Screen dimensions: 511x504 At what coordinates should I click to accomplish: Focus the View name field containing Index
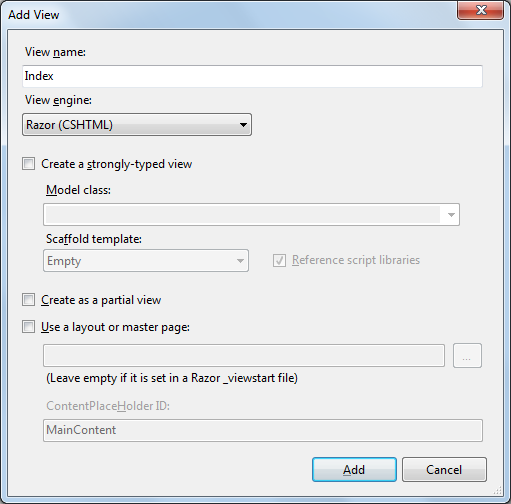[252, 76]
